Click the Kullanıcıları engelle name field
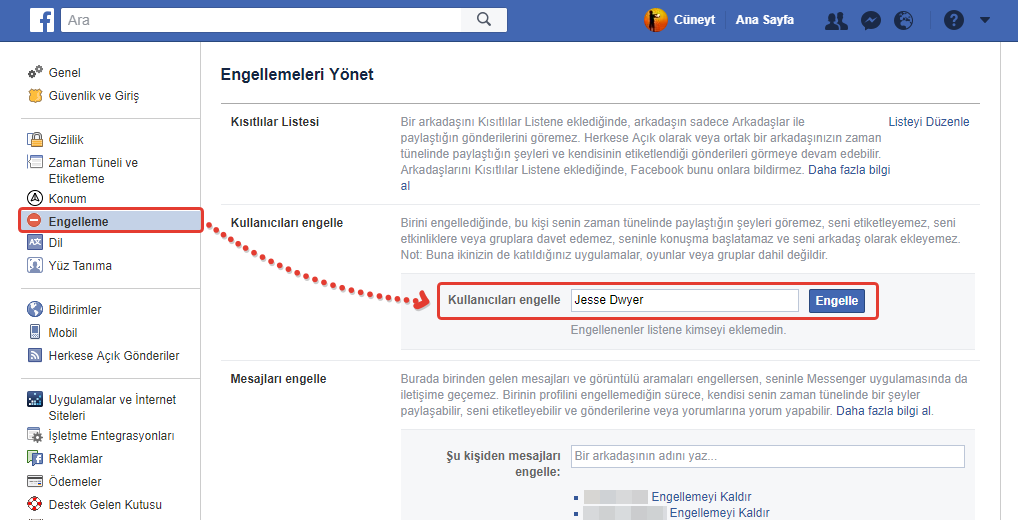This screenshot has height=520, width=1018. tap(684, 300)
